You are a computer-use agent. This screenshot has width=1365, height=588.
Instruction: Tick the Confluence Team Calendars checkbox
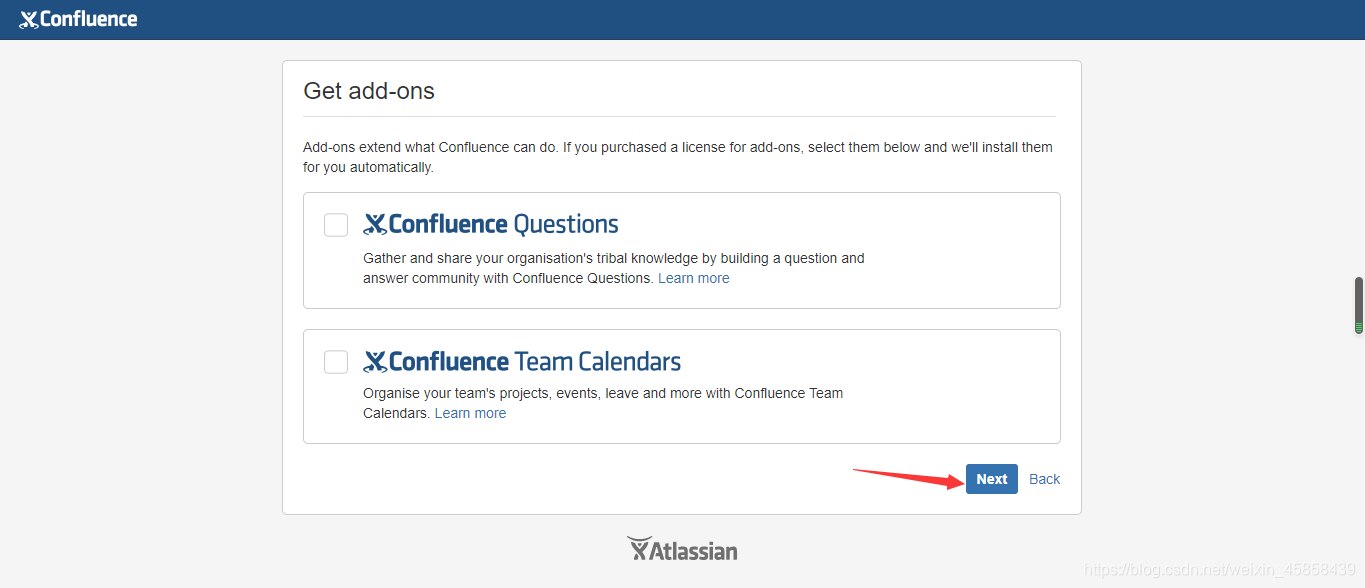[x=336, y=362]
